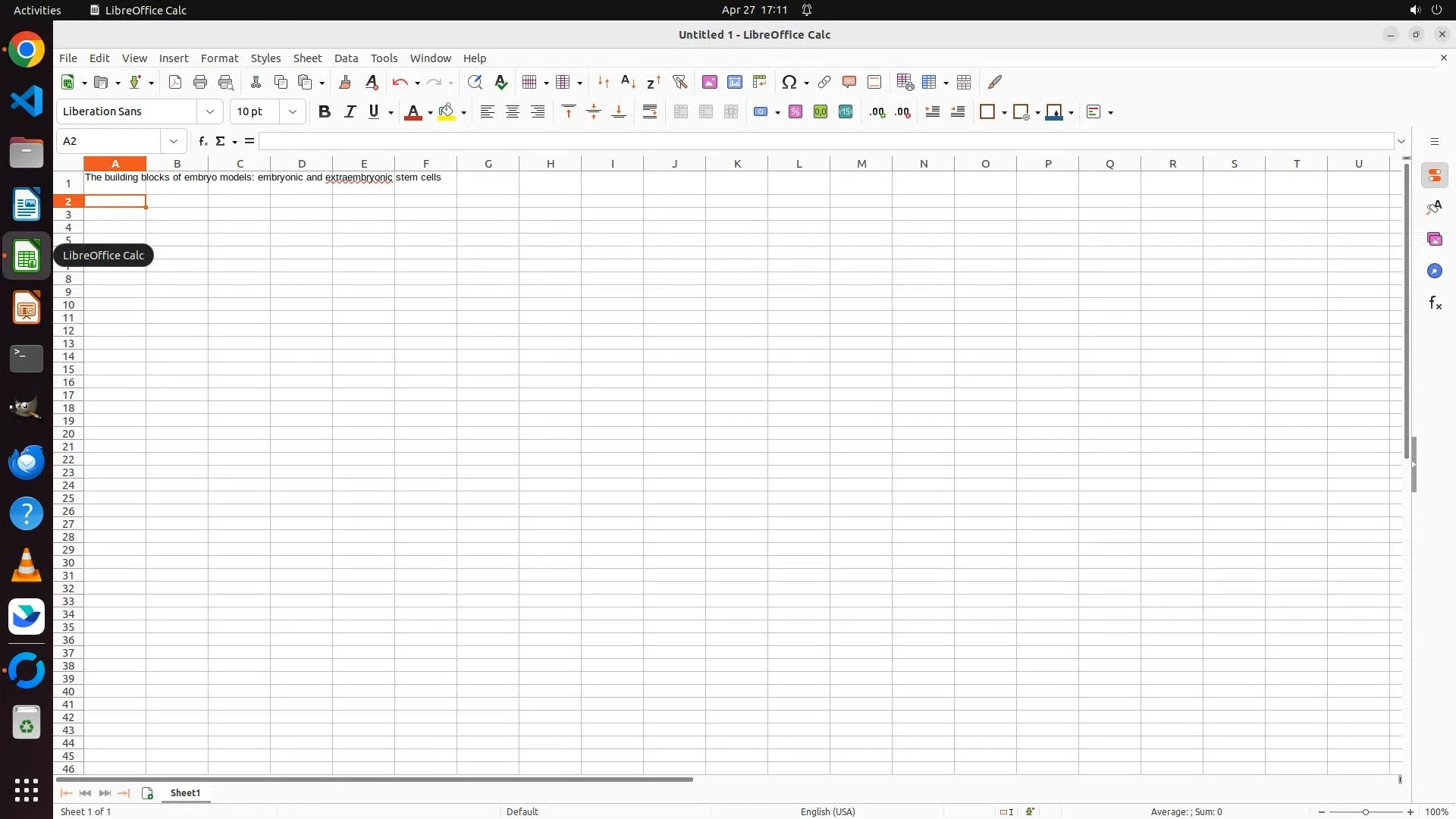The image size is (1456, 819).
Task: Apply the yellow background color swatch
Action: pos(446,111)
